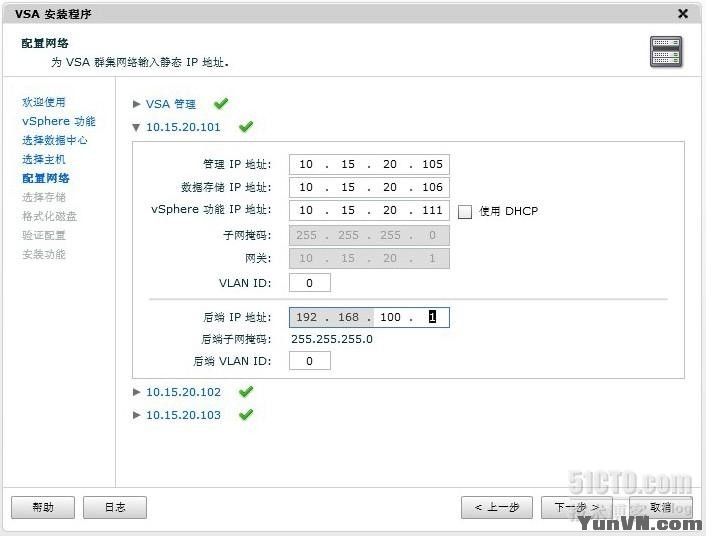Select the 格式化磁盘 step in sidebar
706x536 pixels.
coord(49,216)
